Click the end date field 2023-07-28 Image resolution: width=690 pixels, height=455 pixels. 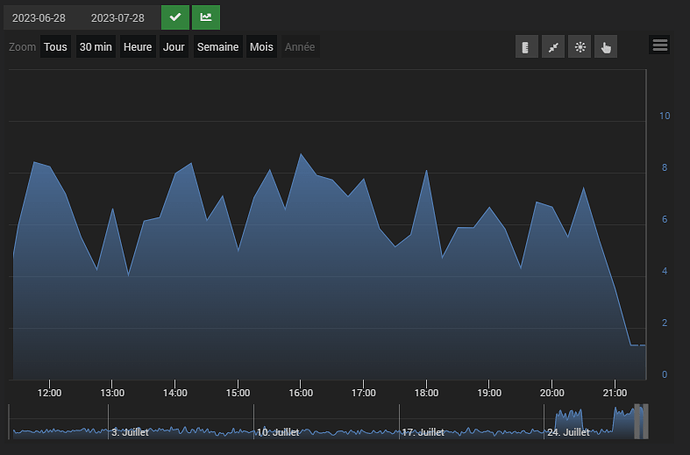(117, 18)
